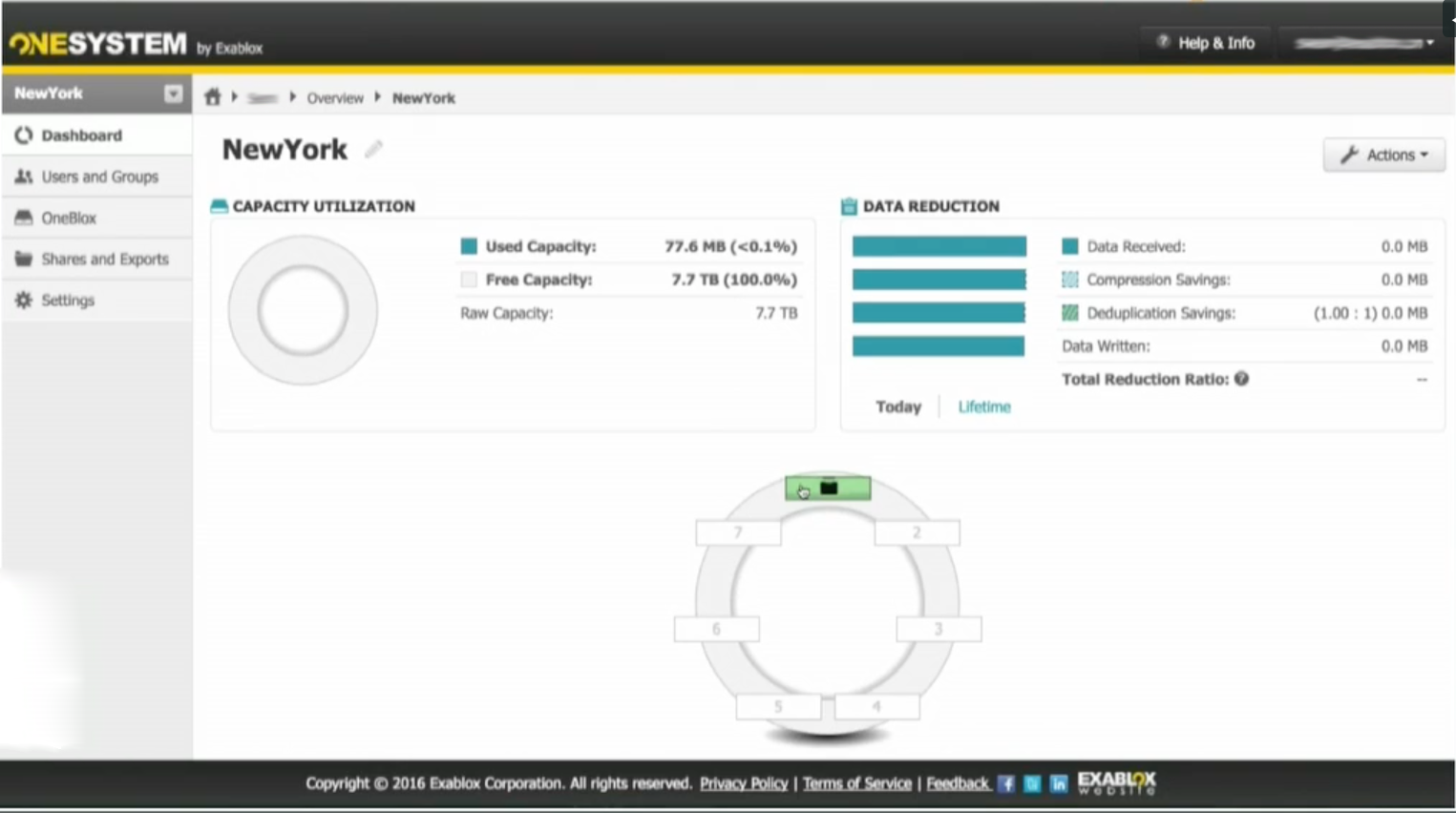
Task: Click the 'Raw Capacity:' label
Action: pyautogui.click(x=506, y=313)
